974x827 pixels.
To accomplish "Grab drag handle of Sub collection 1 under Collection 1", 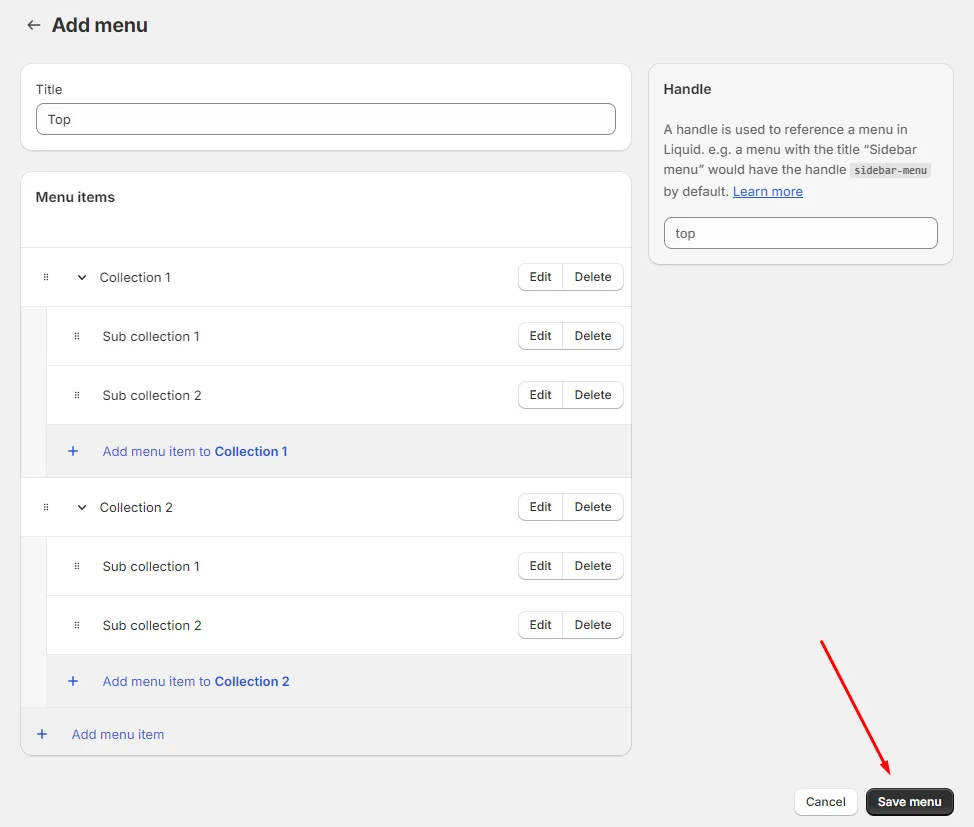I will click(77, 336).
